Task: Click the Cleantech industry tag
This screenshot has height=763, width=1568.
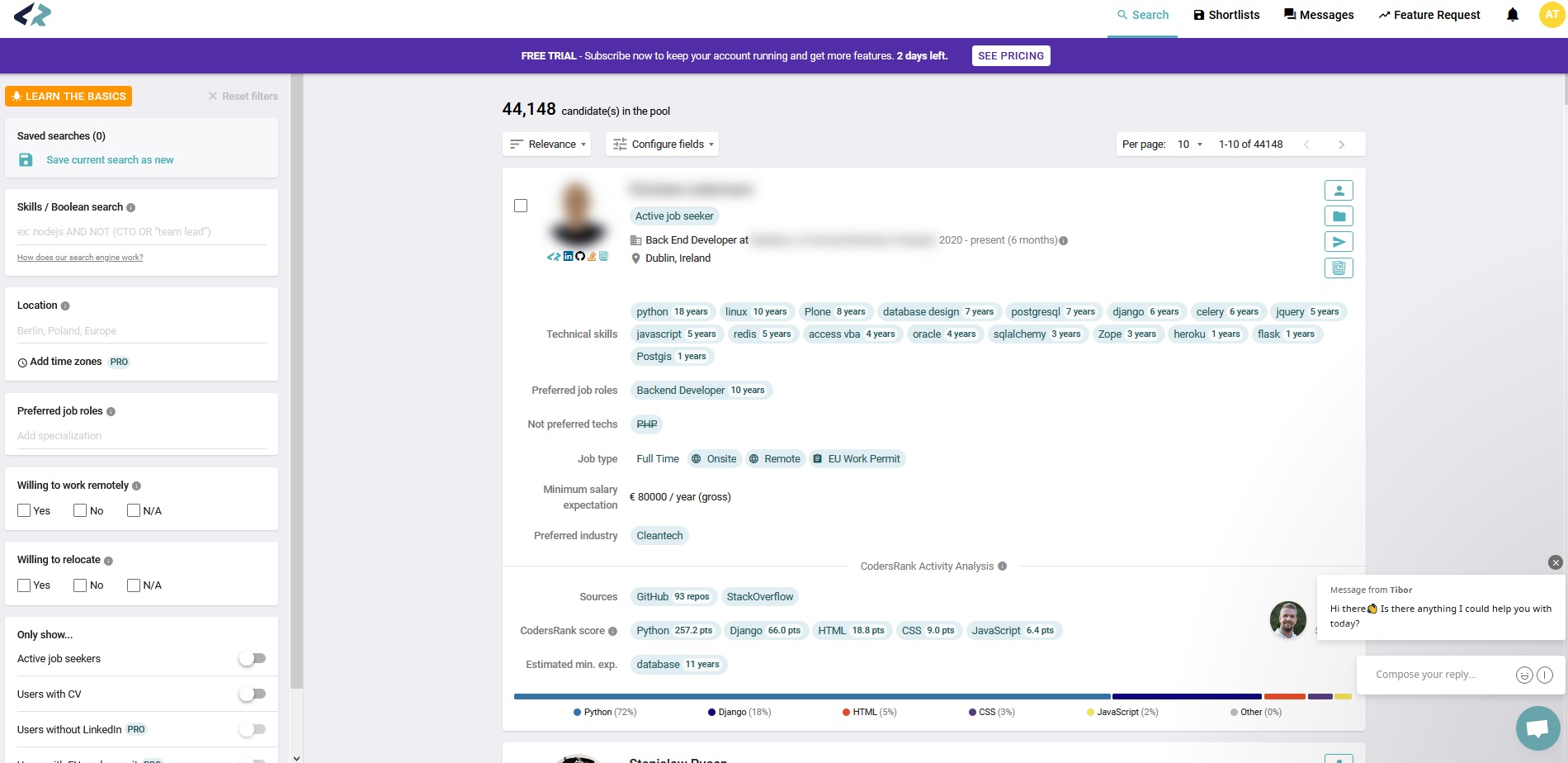Action: pos(659,536)
